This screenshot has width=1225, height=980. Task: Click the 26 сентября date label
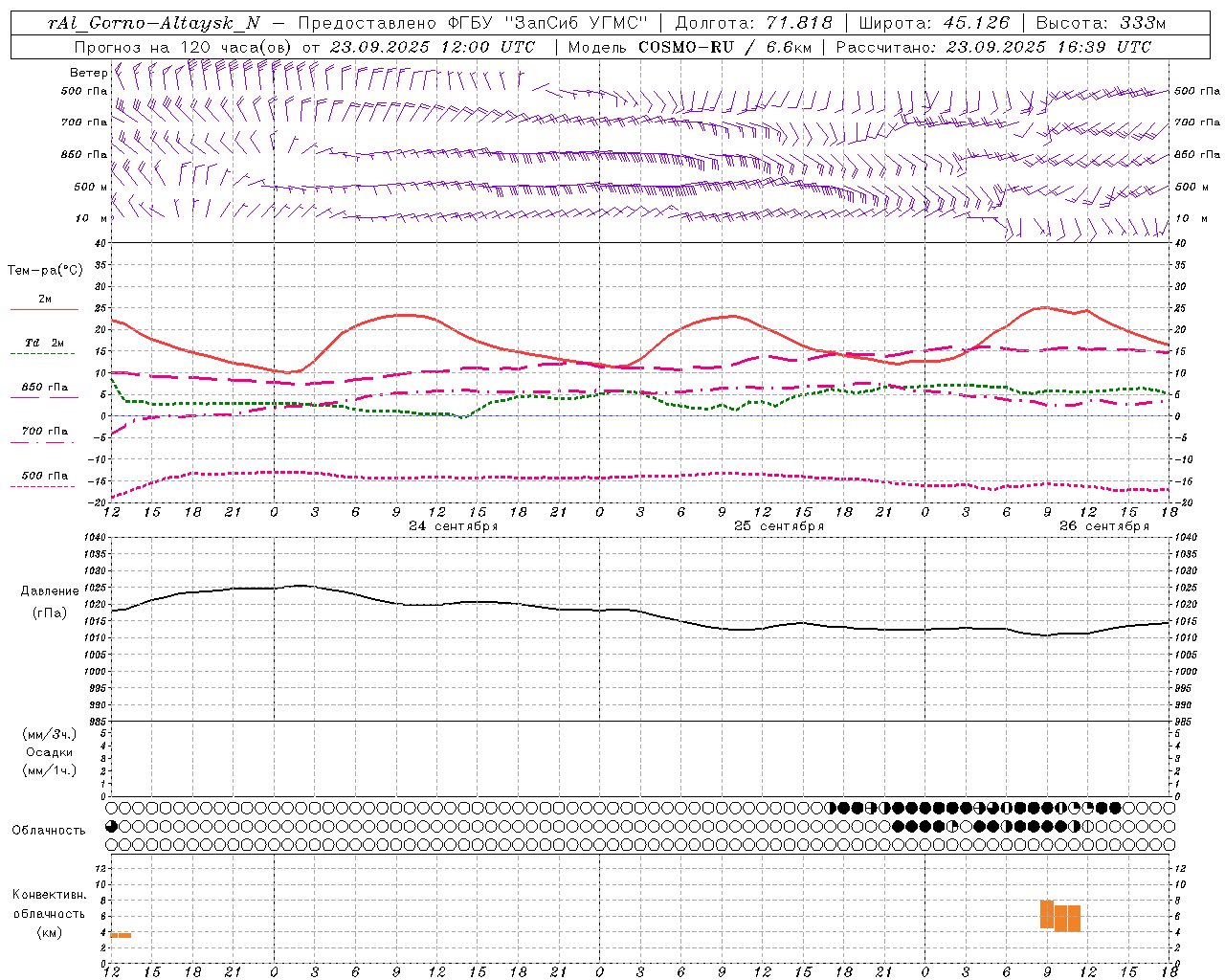pos(1103,526)
